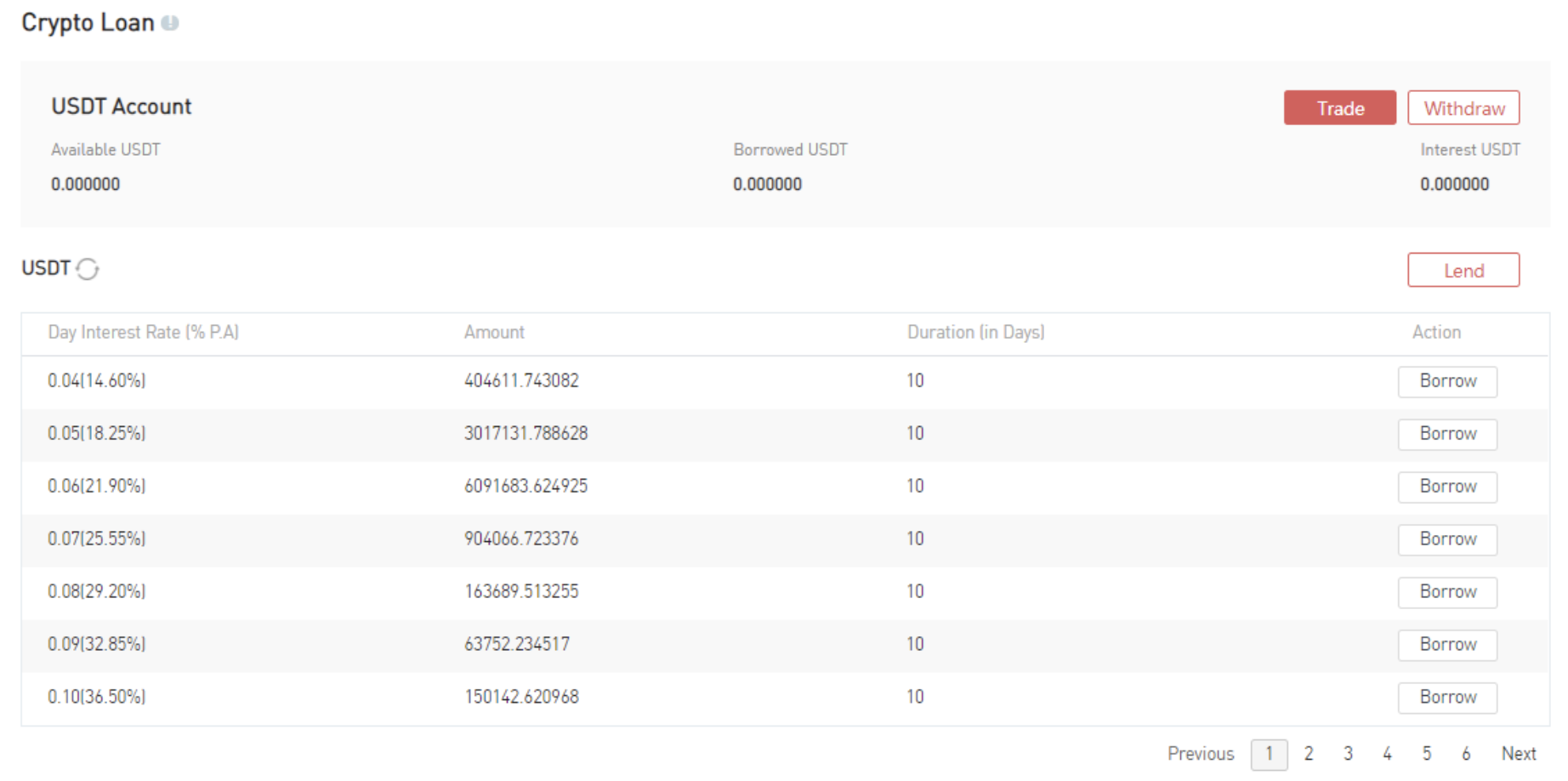Go to Previous page
Viewport: 1568px width, 781px height.
[x=1201, y=754]
